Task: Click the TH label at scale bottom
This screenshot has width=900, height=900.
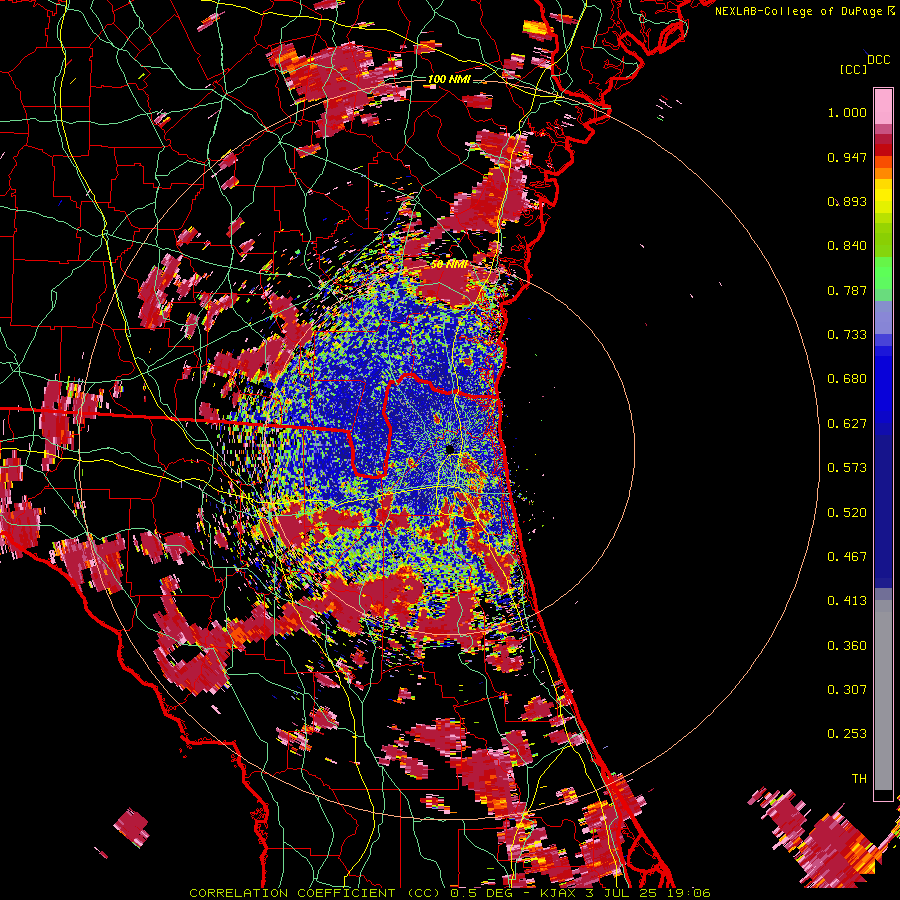Action: [859, 779]
